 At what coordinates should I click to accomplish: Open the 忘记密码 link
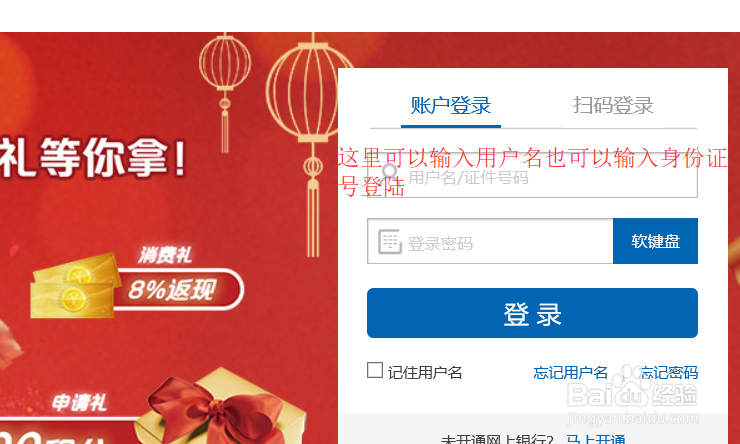point(669,373)
